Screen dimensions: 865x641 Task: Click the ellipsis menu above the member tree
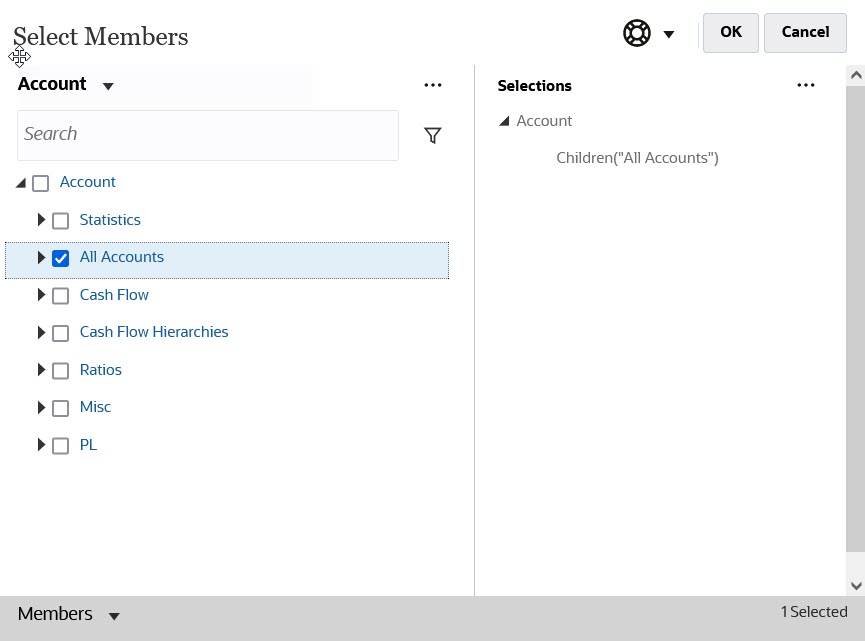[x=432, y=85]
